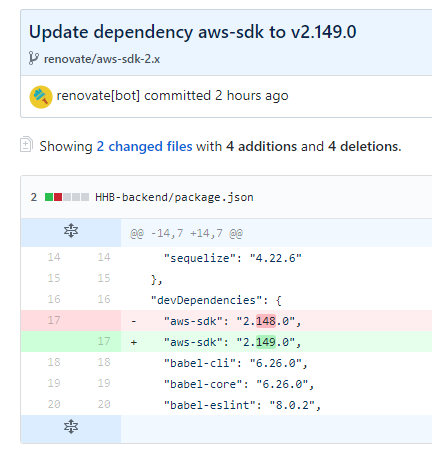Viewport: 432px width, 453px height.
Task: Click the commit title 'Update dependency aws-sdk to v2.149.0'
Action: 193,32
